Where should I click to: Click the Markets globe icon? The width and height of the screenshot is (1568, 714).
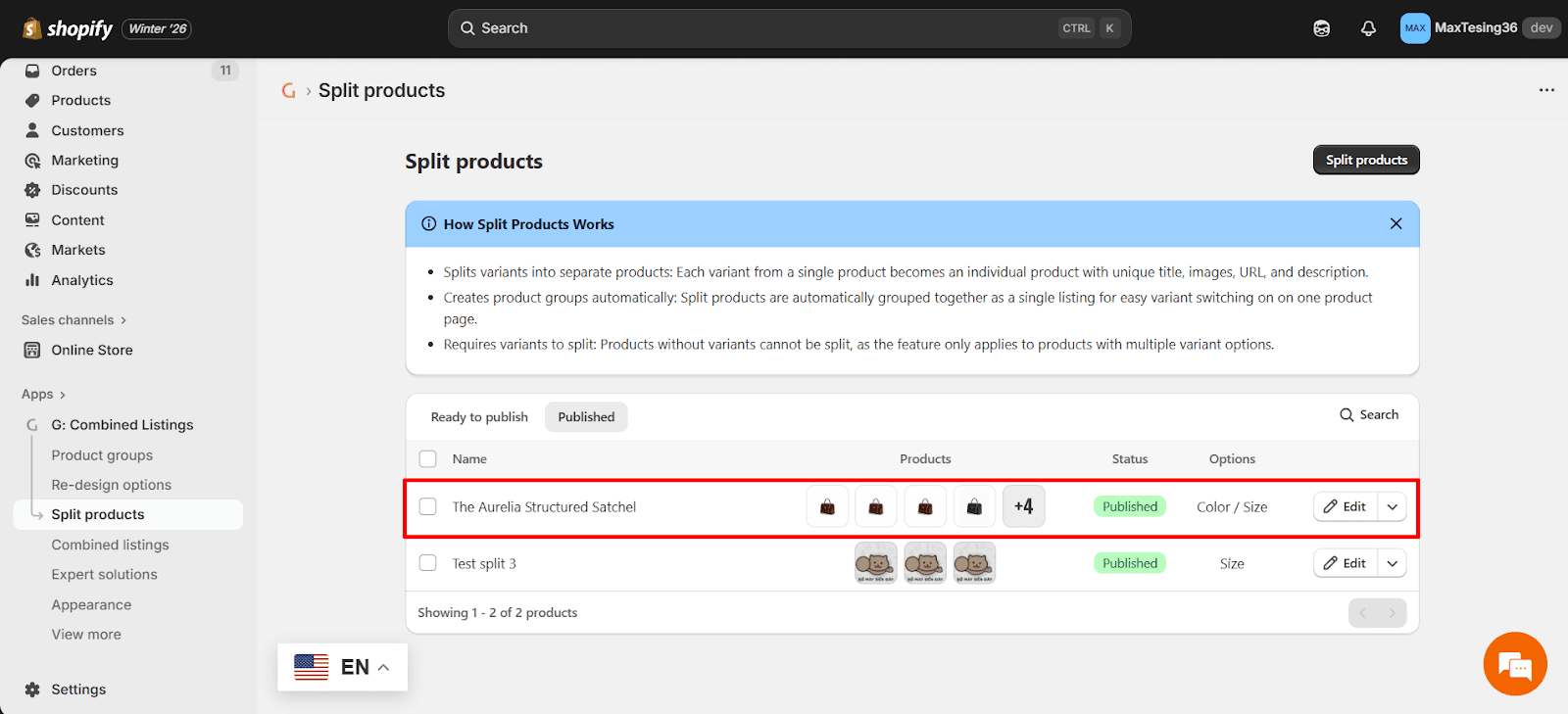click(x=32, y=250)
